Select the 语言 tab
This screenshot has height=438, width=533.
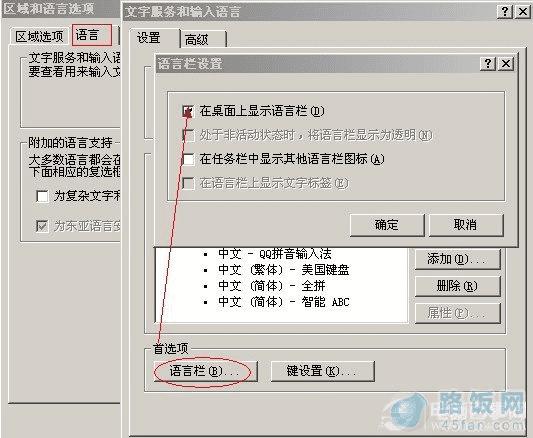click(91, 35)
